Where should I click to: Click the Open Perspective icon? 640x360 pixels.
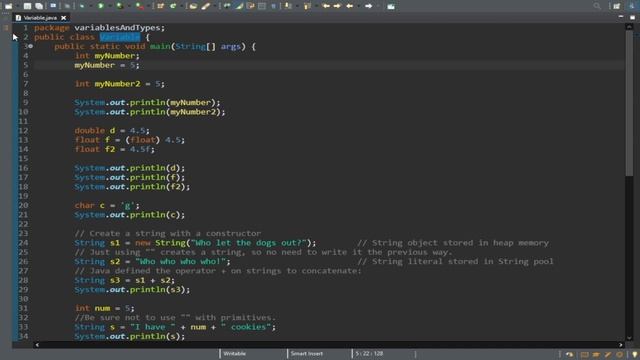[x=616, y=6]
